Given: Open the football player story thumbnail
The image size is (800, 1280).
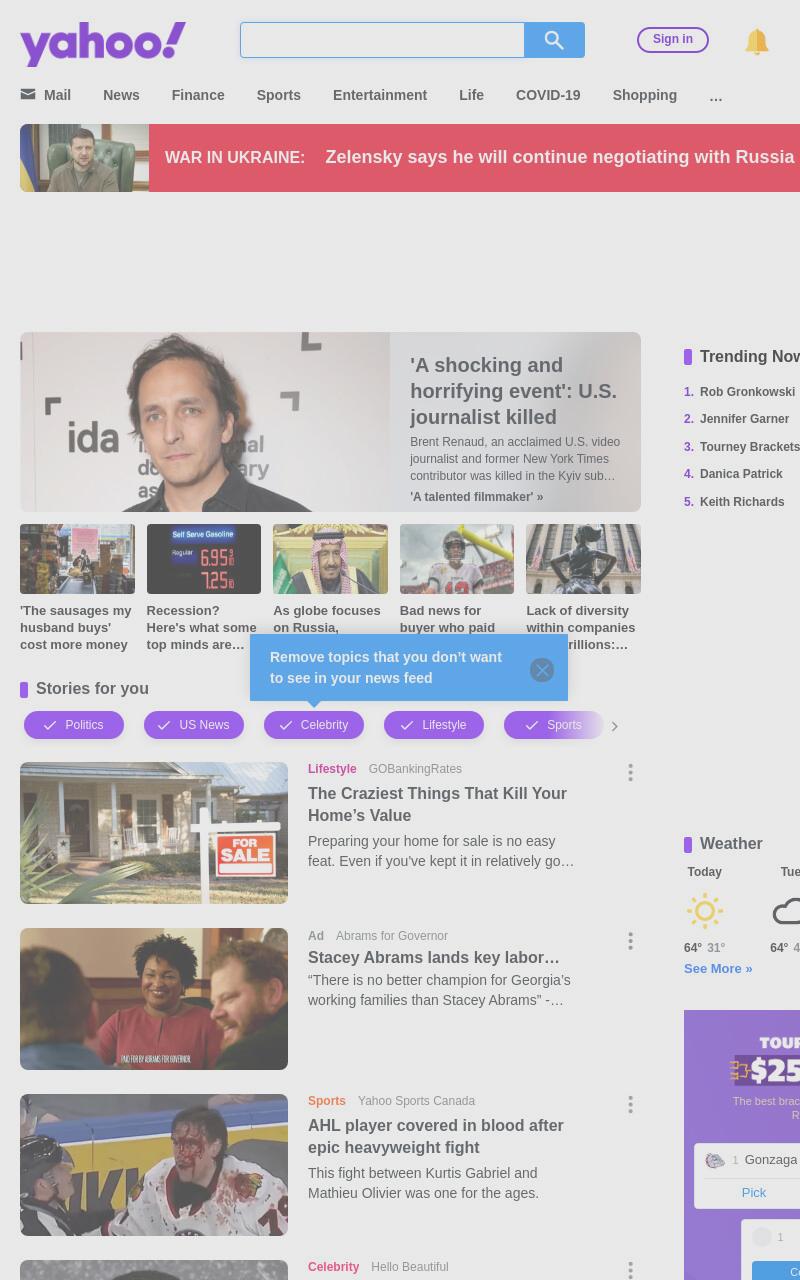Looking at the screenshot, I should click(457, 559).
